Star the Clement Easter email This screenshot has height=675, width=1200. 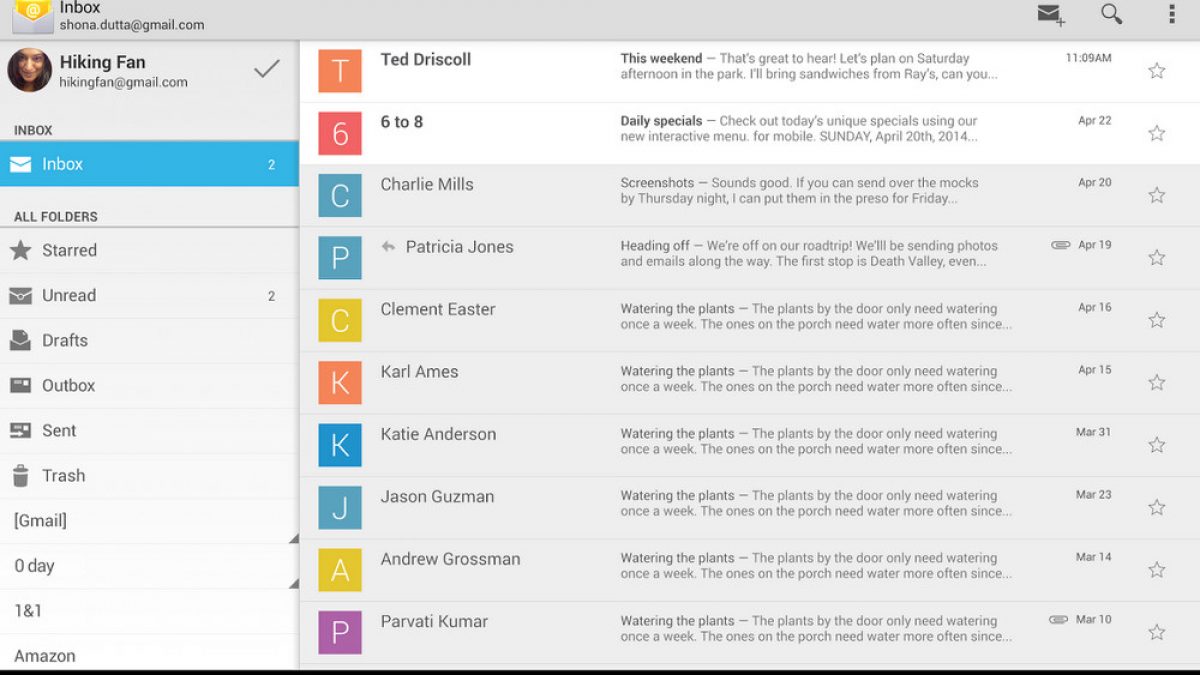coord(1157,320)
